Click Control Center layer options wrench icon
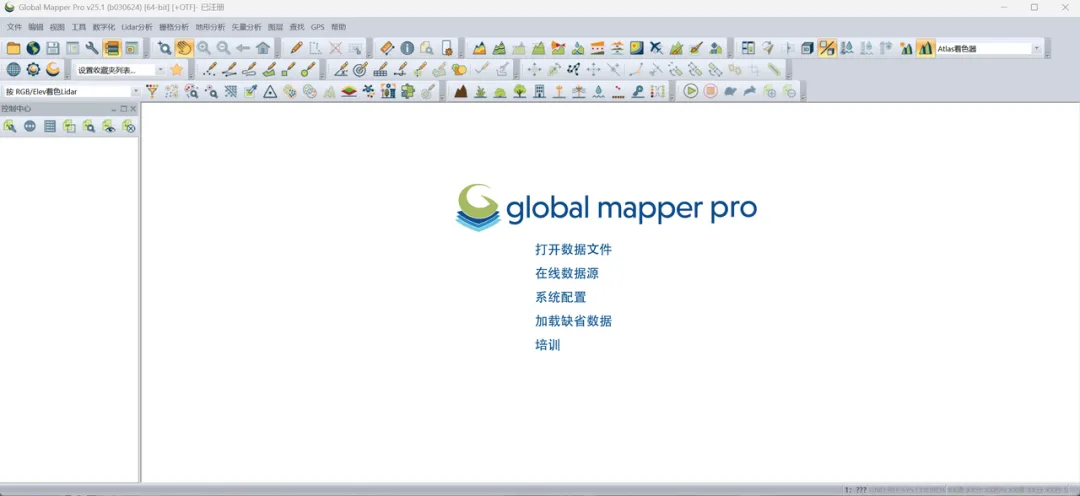The height and width of the screenshot is (496, 1080). [10, 126]
